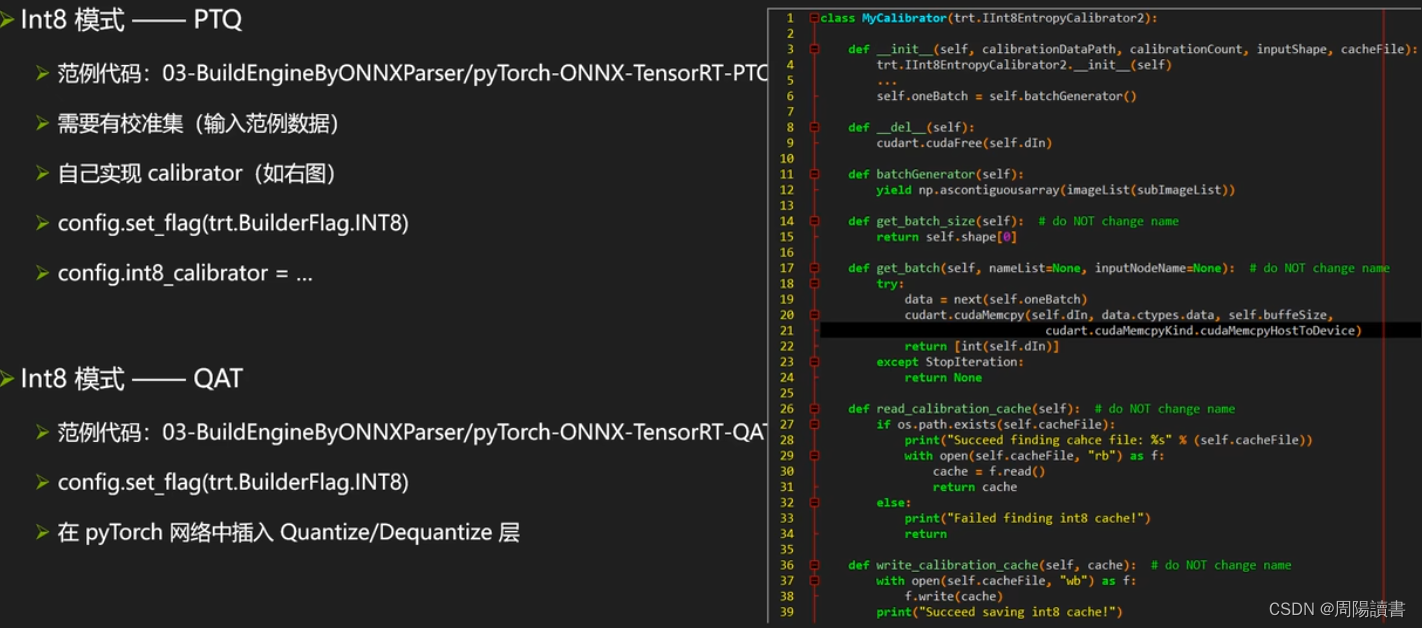The image size is (1422, 628).
Task: Click the "return self.shape[0]" line
Action: 946,237
